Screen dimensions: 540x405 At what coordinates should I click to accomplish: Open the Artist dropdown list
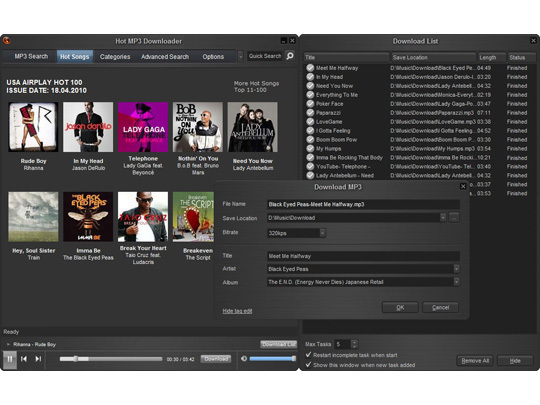(456, 269)
